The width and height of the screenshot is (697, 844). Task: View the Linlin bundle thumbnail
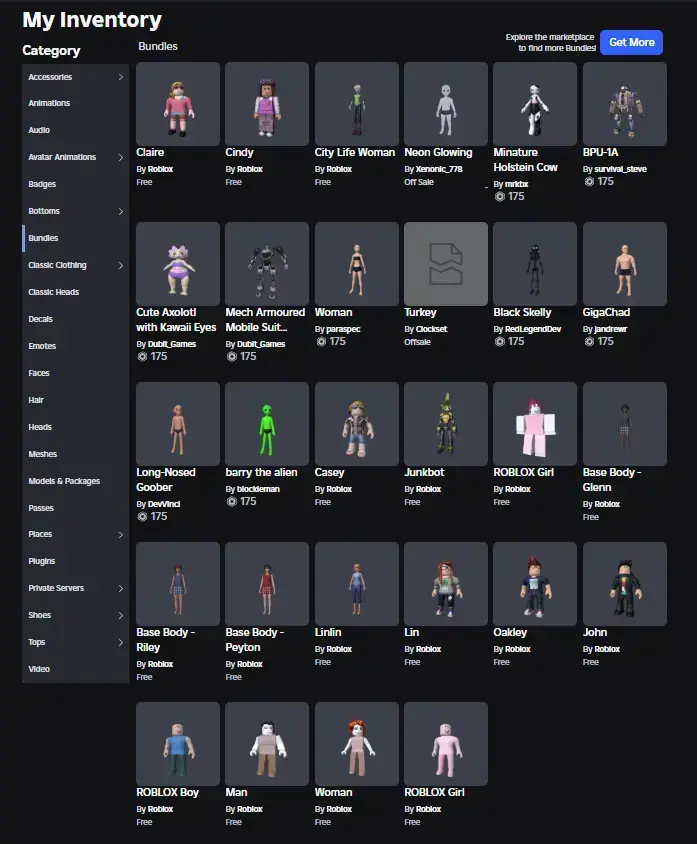pos(356,583)
